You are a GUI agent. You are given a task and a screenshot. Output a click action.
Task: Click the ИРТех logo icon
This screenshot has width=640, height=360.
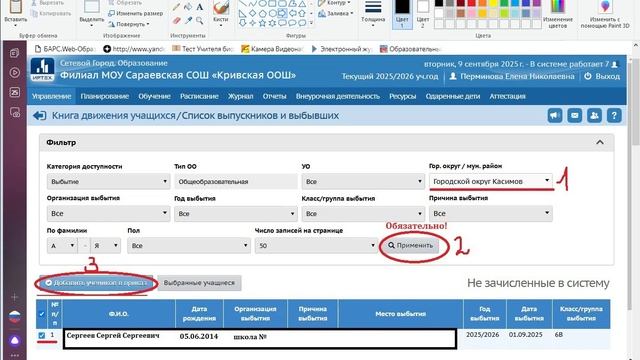click(42, 70)
